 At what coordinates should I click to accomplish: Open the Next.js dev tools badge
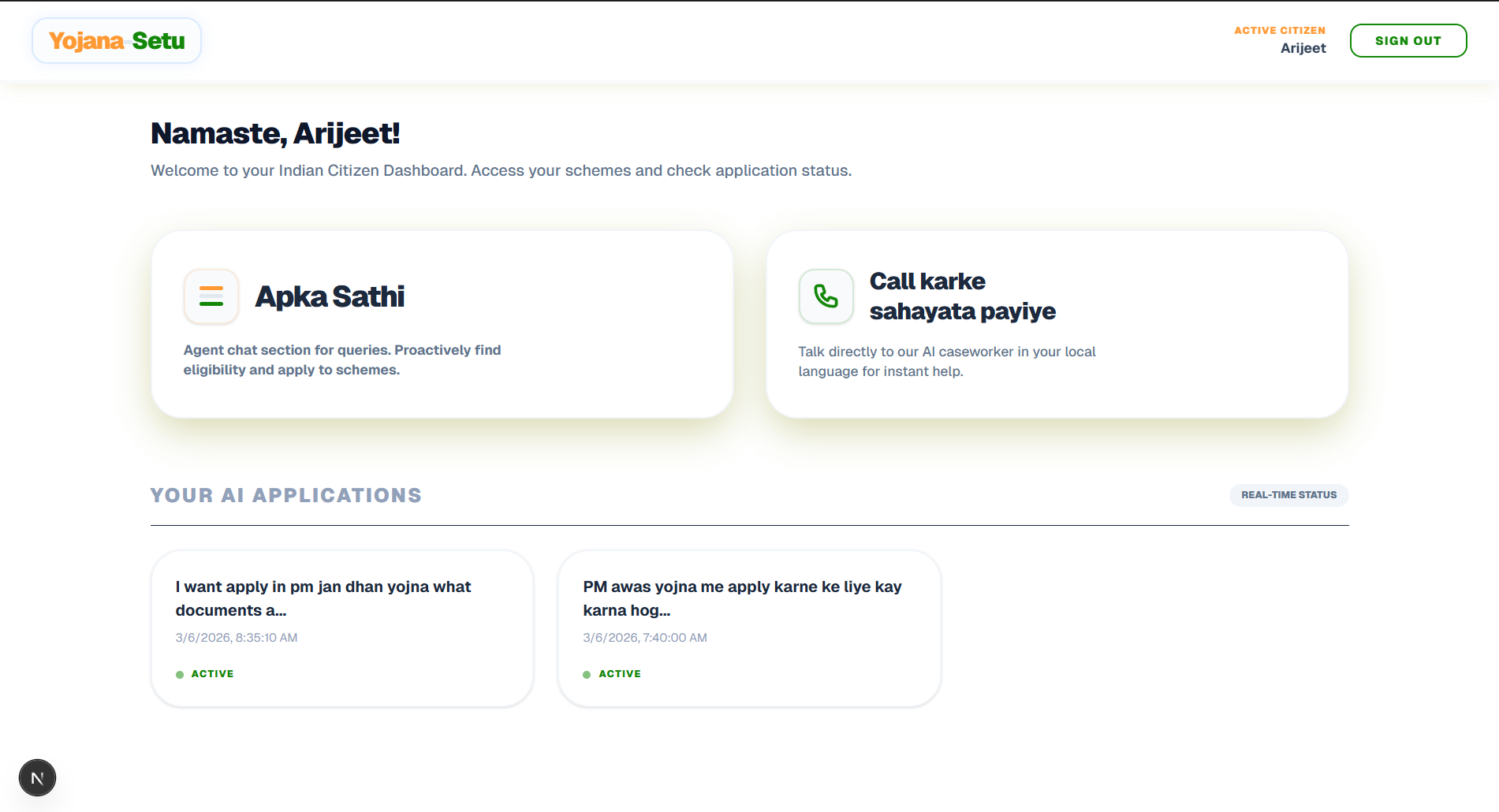[37, 778]
